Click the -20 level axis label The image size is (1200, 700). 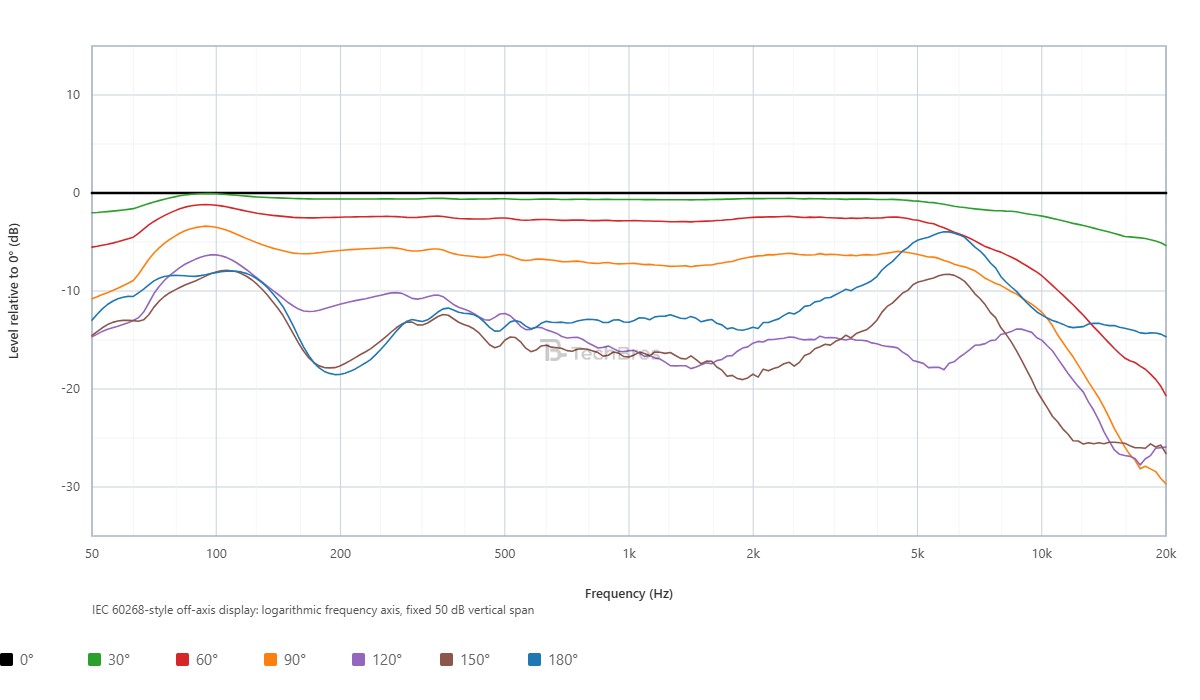tap(73, 389)
